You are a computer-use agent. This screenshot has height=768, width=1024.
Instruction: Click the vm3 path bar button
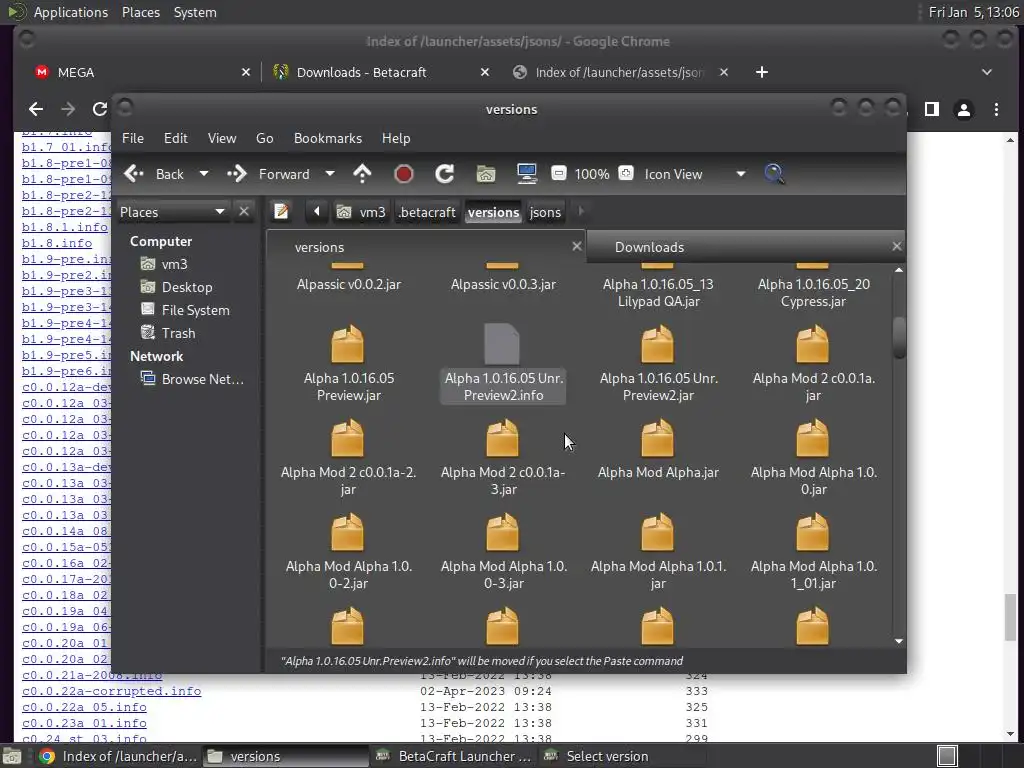tap(362, 212)
